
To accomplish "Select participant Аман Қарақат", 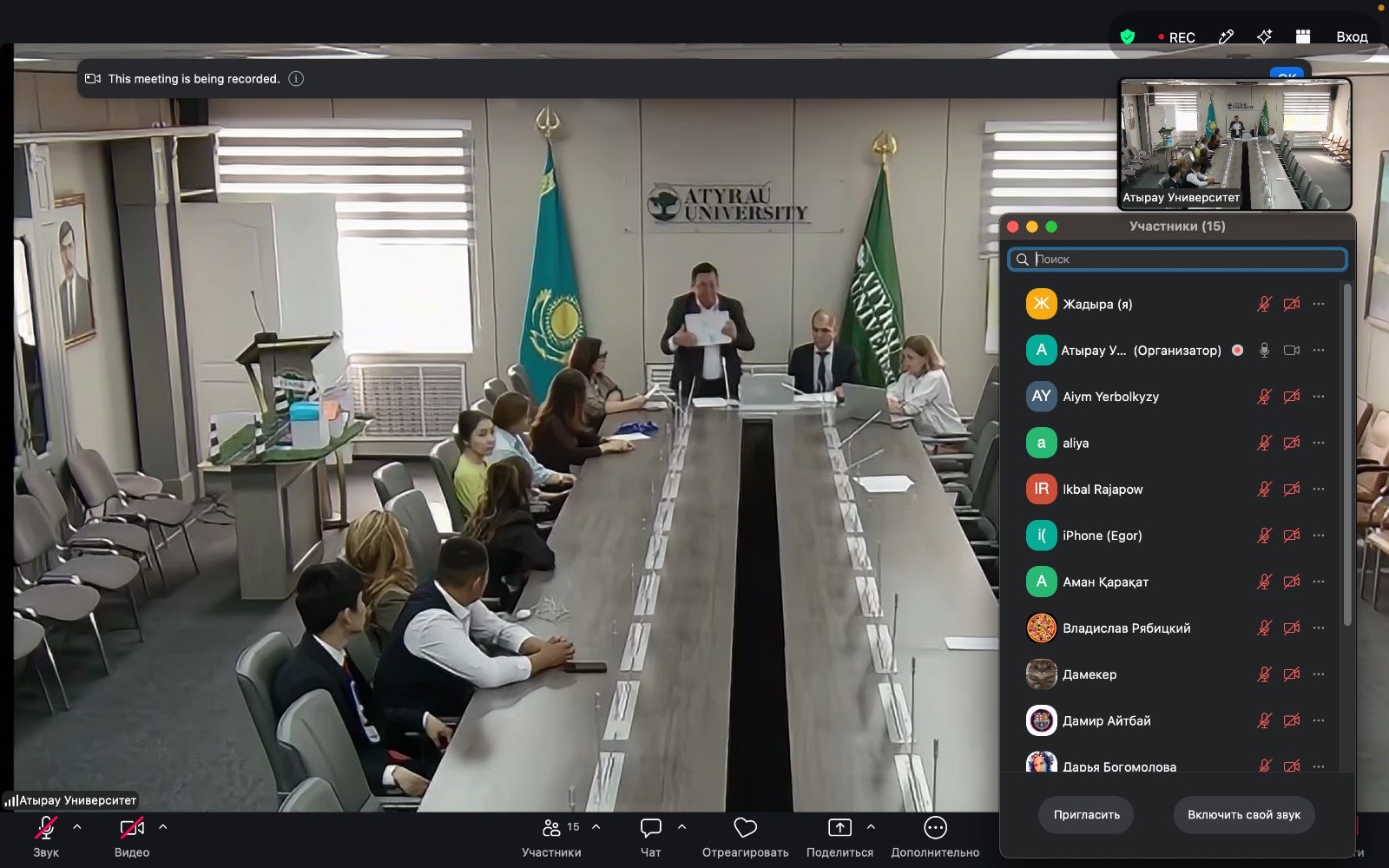I will tap(1176, 582).
